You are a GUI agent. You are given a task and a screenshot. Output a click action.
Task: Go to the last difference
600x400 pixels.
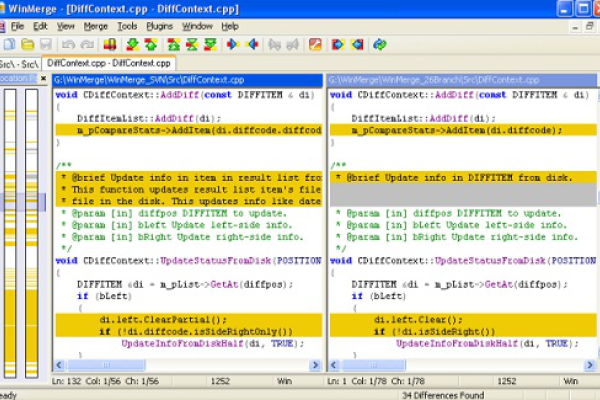pos(210,45)
